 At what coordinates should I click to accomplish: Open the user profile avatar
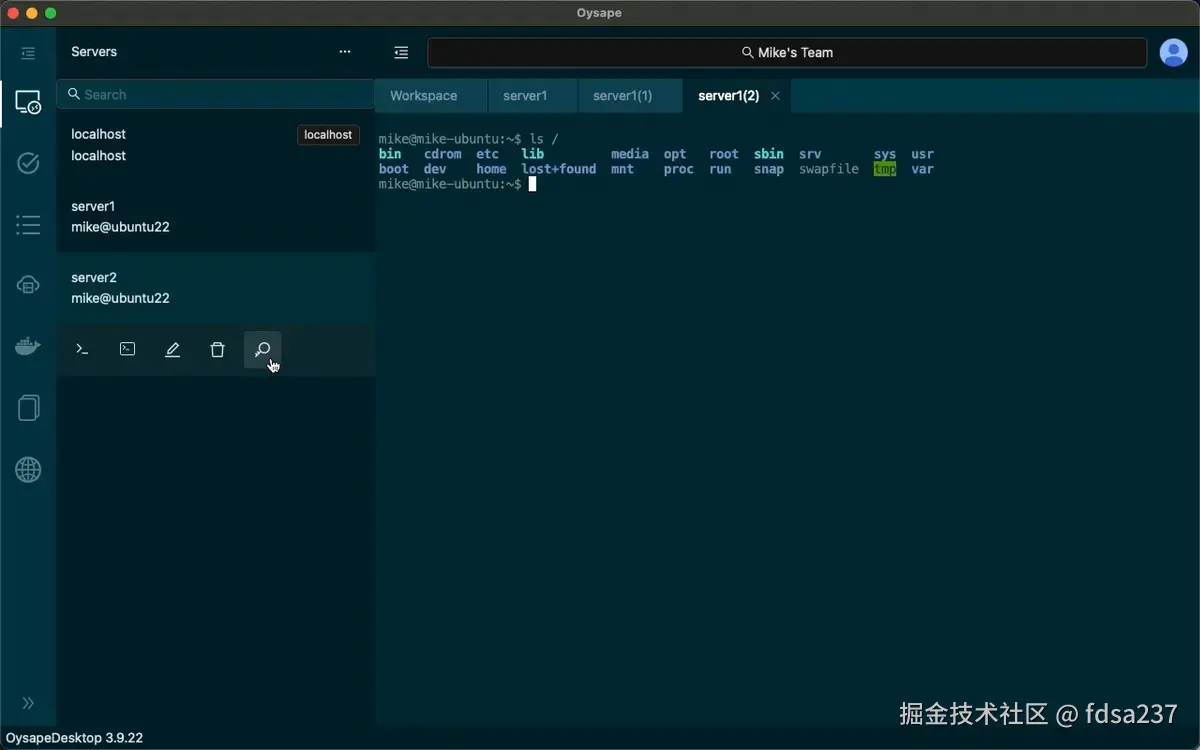(x=1173, y=52)
